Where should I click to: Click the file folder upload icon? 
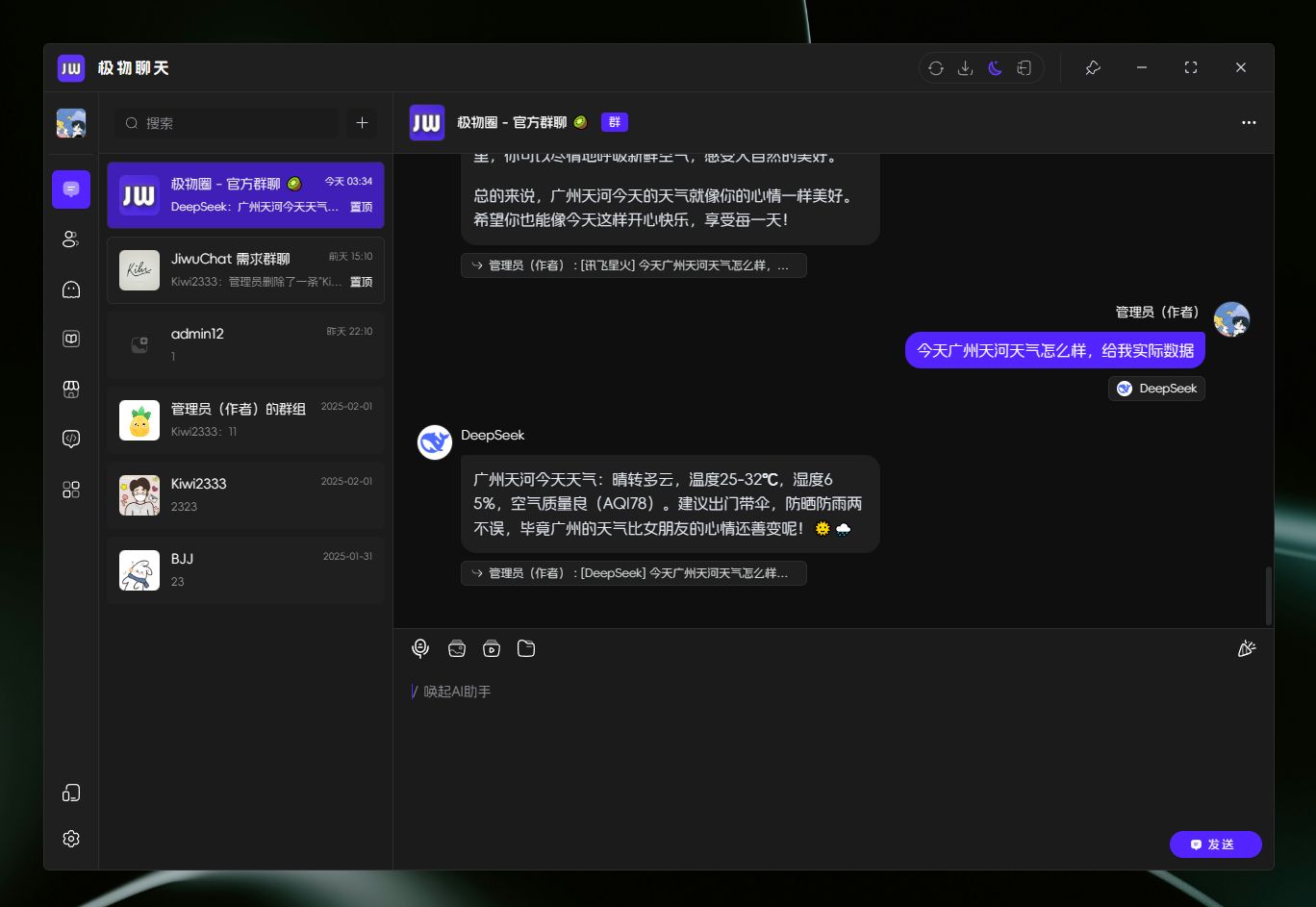[x=526, y=648]
